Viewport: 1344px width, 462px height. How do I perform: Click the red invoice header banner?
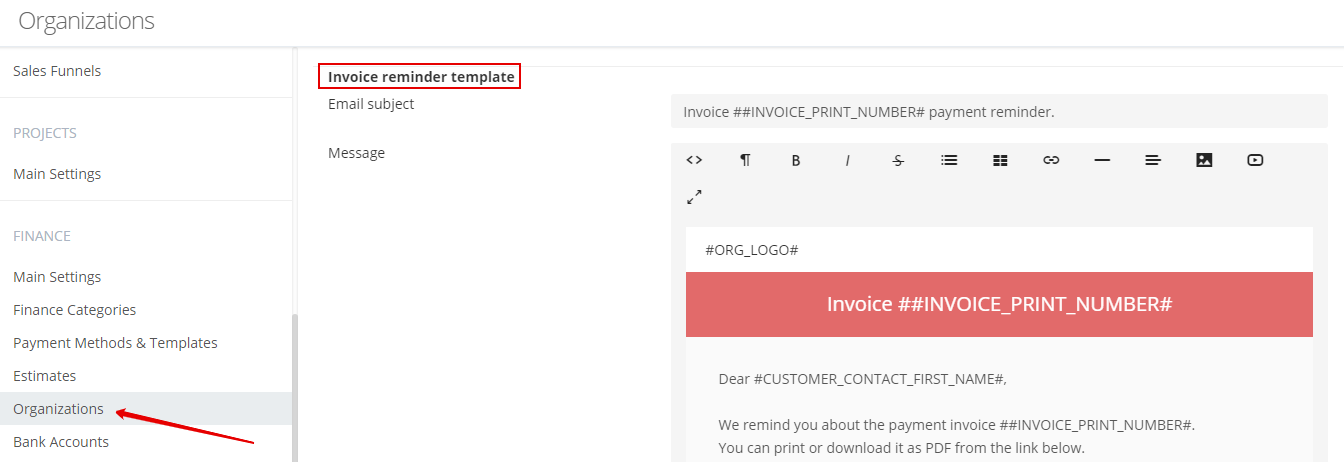(999, 304)
